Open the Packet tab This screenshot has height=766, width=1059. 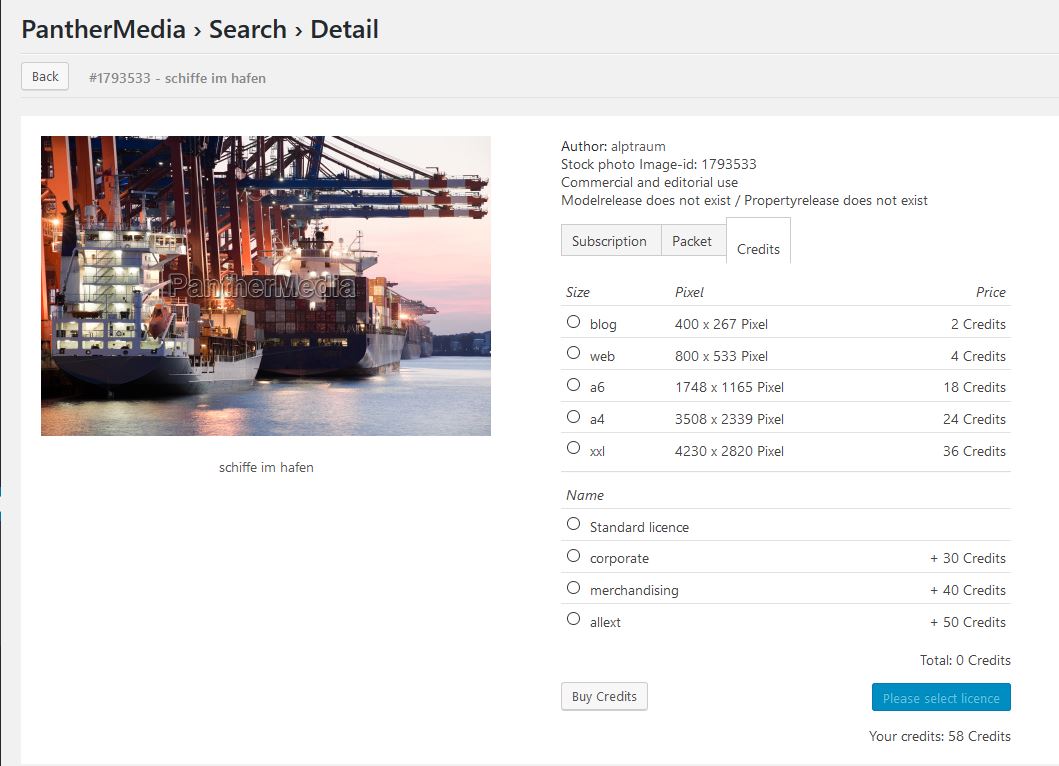692,241
